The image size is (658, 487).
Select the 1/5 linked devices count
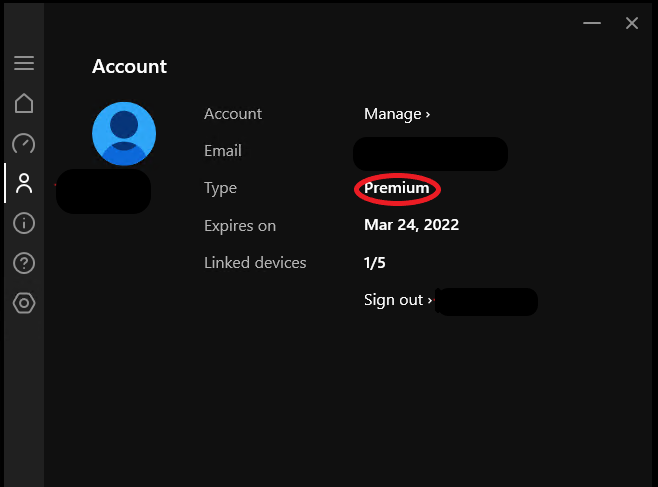click(375, 263)
